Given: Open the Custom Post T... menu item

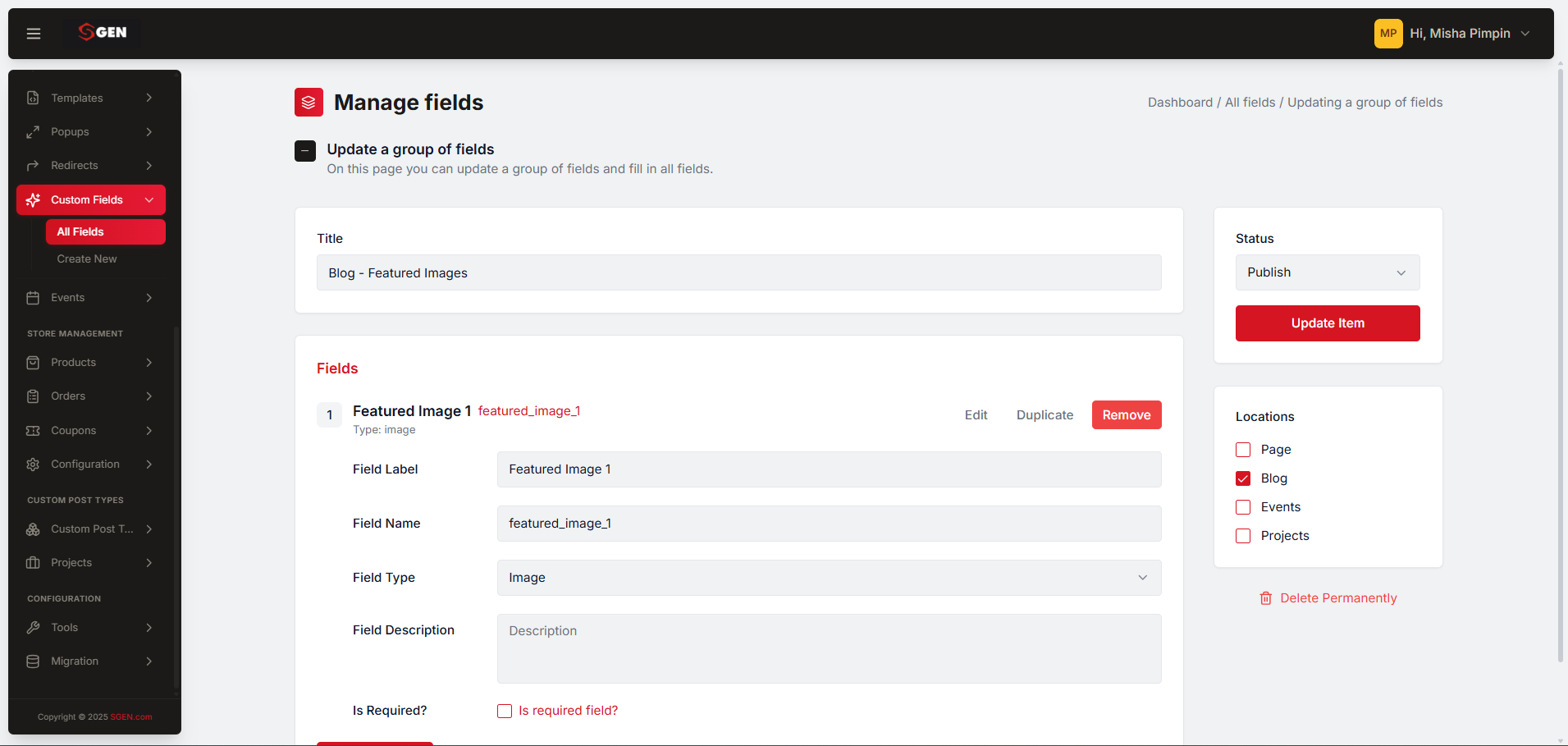Looking at the screenshot, I should click(x=91, y=529).
